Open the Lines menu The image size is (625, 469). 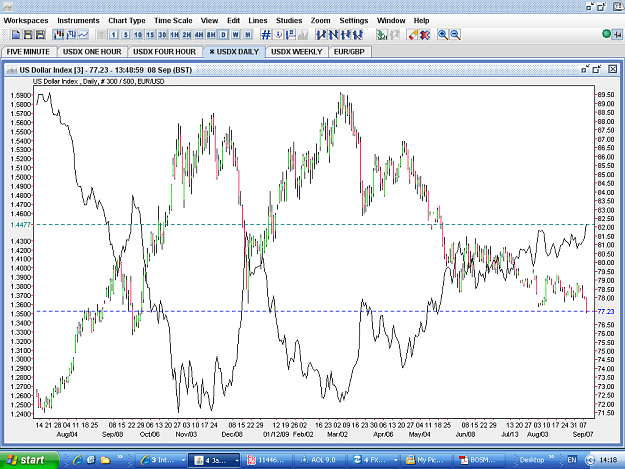[x=257, y=21]
